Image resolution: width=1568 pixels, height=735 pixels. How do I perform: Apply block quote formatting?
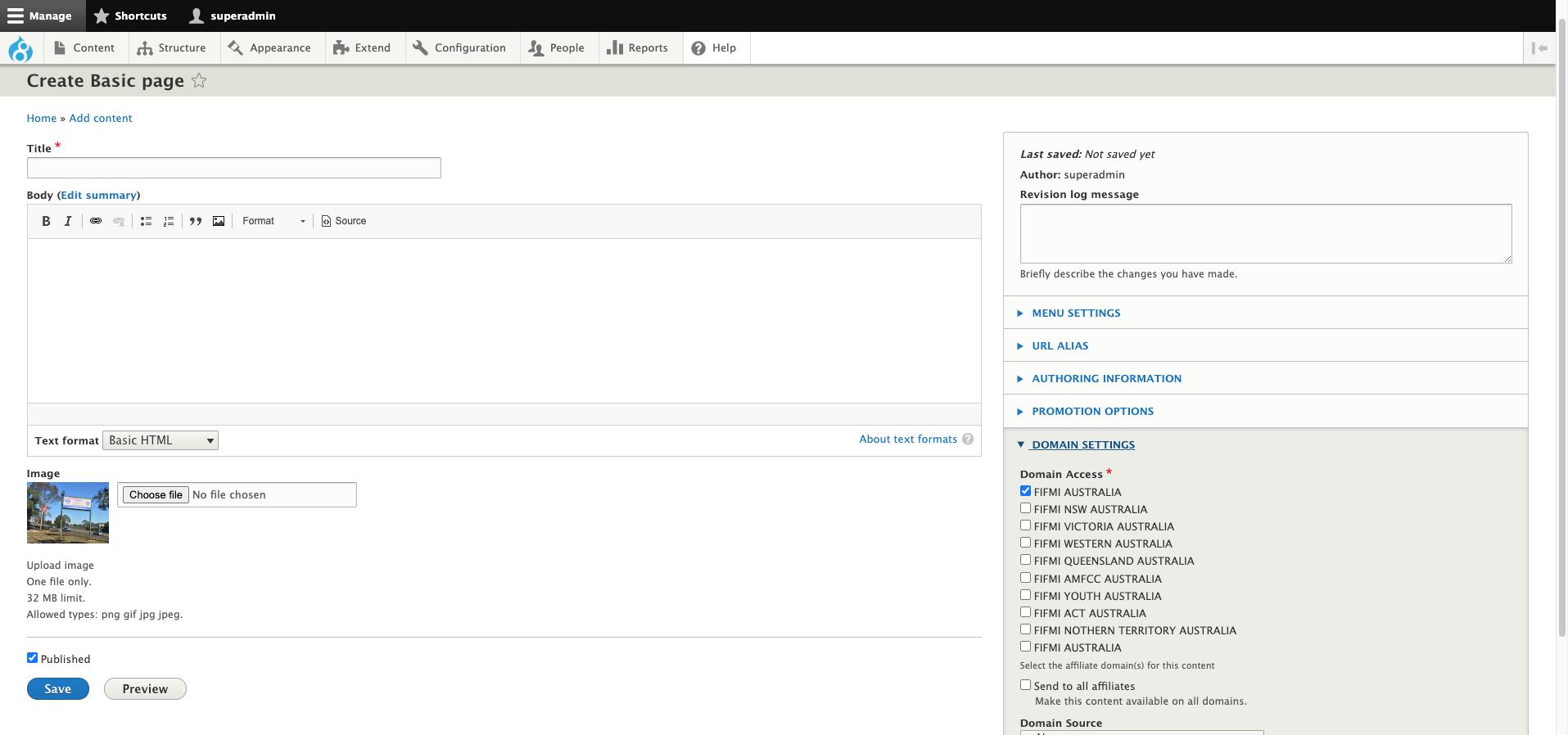coord(196,221)
